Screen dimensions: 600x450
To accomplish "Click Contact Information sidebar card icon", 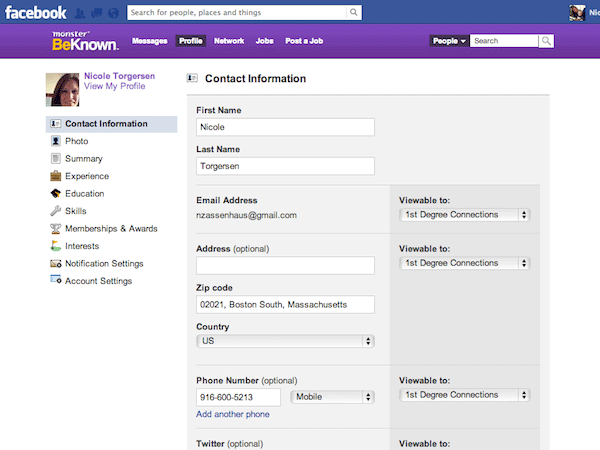I will click(x=55, y=124).
